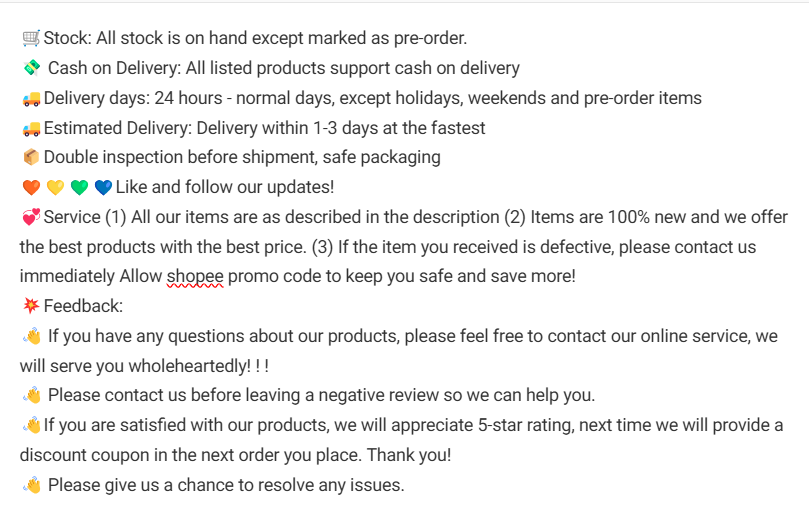Click waving hand before 'If you are satisfied'
This screenshot has width=809, height=518.
pos(32,425)
